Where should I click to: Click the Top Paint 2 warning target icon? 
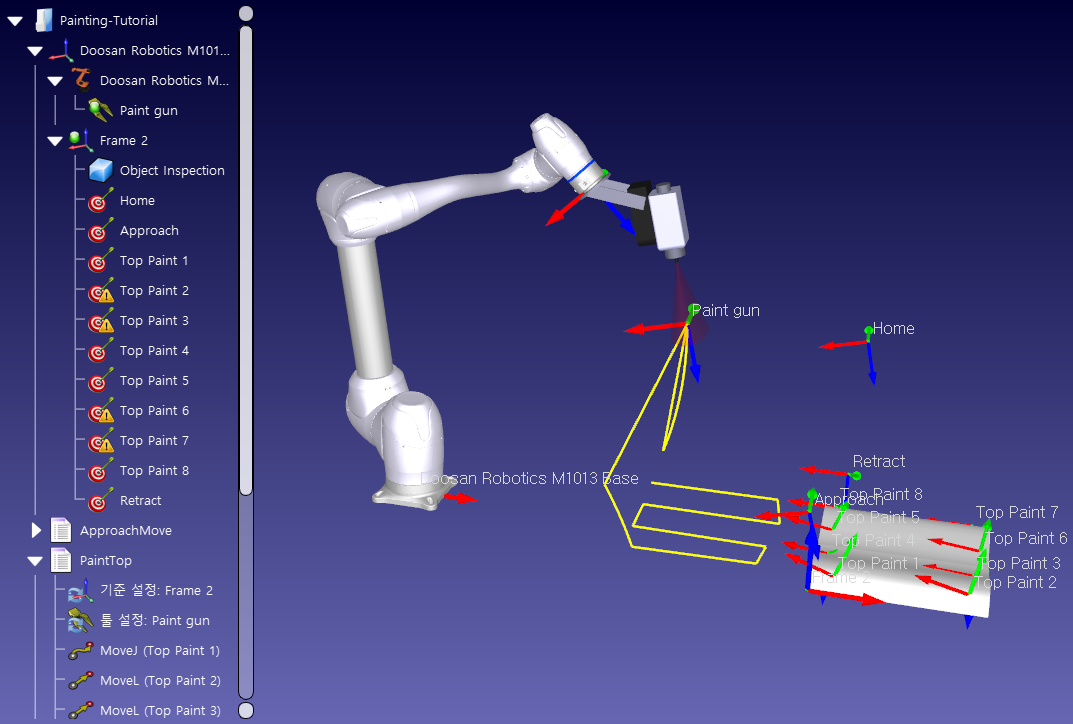point(100,291)
